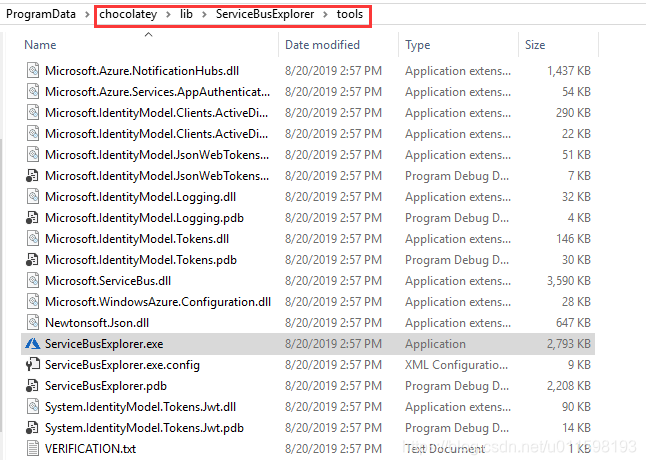Viewport: 646px width, 465px height.
Task: Click the 7 KB JsonWebTokens debug file icon
Action: coord(33,176)
